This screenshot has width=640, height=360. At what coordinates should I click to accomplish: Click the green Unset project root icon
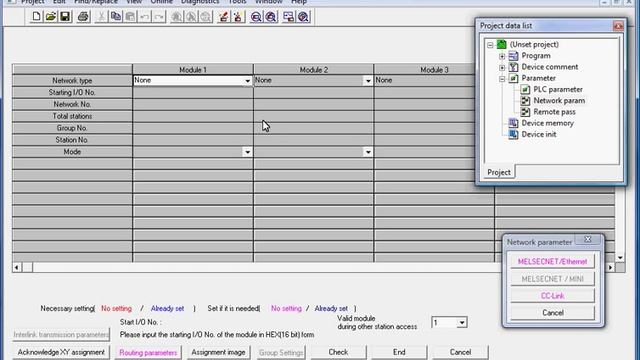pos(502,44)
